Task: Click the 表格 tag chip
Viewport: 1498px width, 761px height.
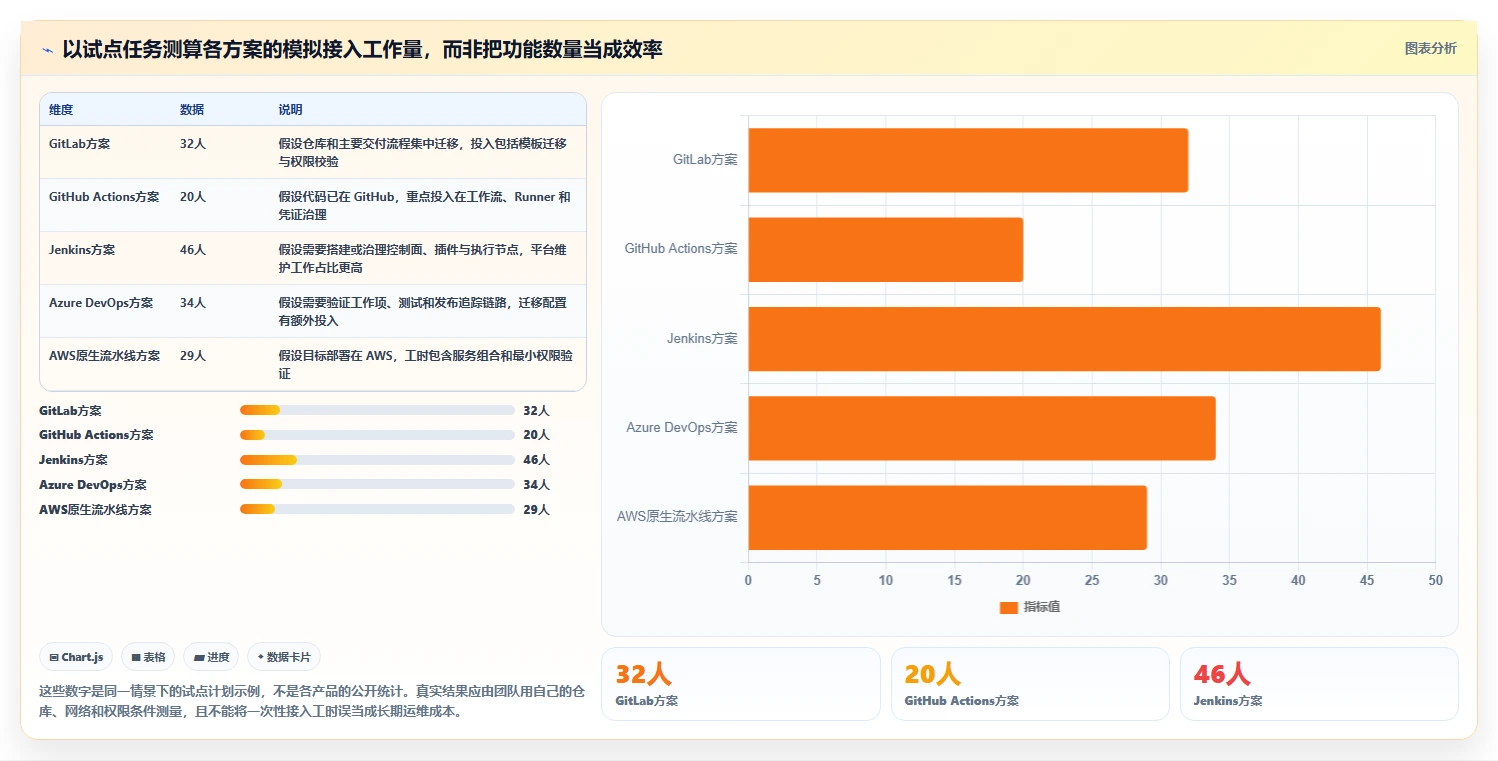Action: tap(148, 657)
